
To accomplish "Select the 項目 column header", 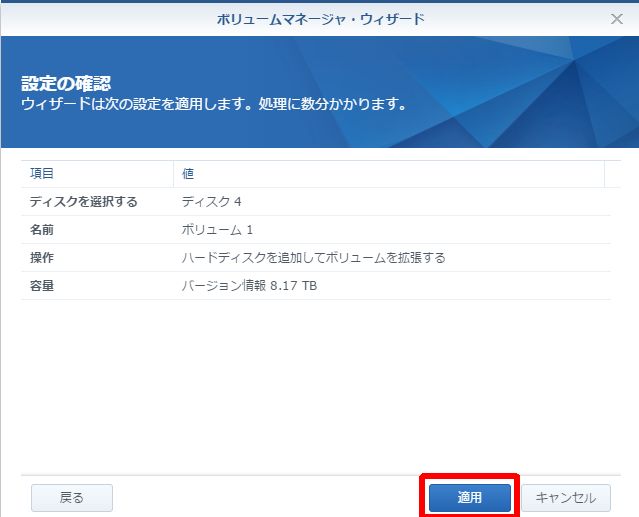I will [97, 174].
